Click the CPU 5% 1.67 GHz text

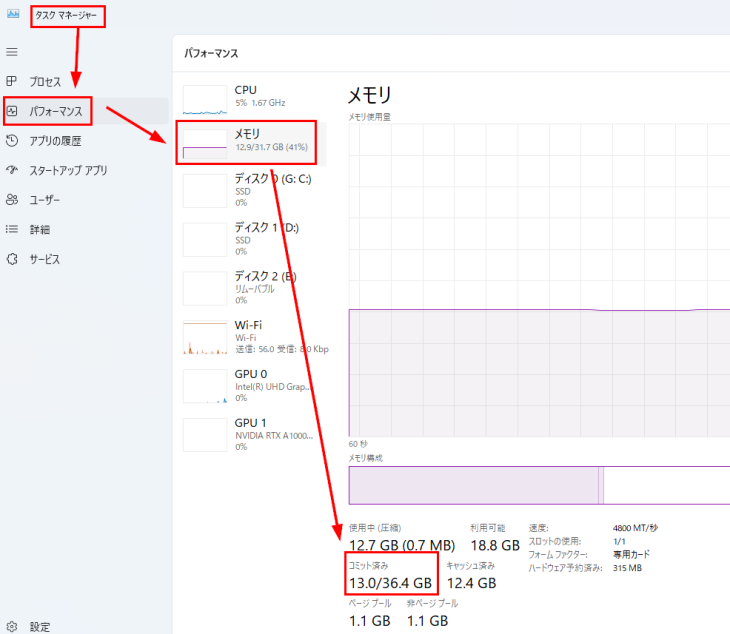[x=260, y=103]
